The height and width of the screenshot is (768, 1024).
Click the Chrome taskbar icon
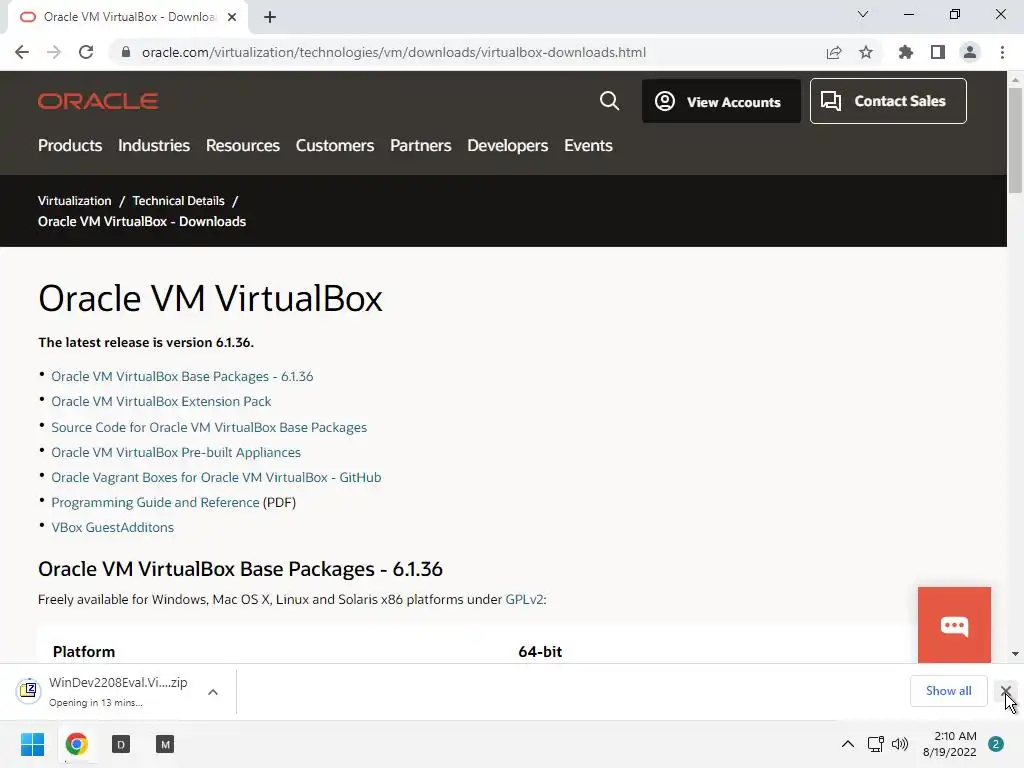tap(76, 744)
